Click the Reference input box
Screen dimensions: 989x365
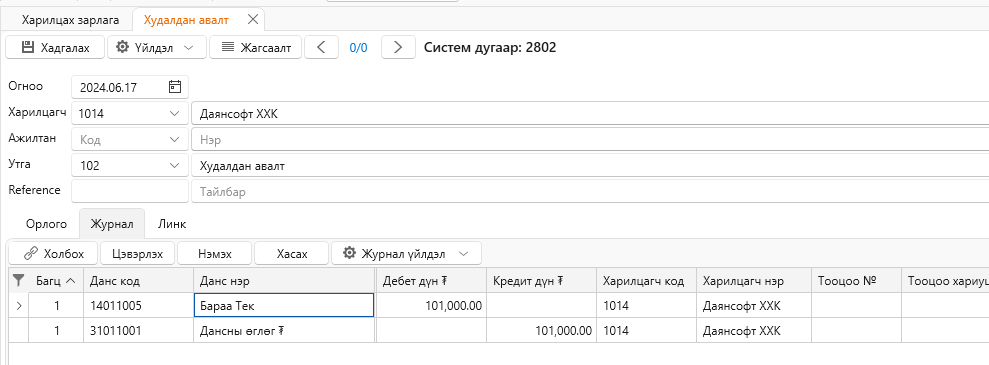pyautogui.click(x=130, y=191)
